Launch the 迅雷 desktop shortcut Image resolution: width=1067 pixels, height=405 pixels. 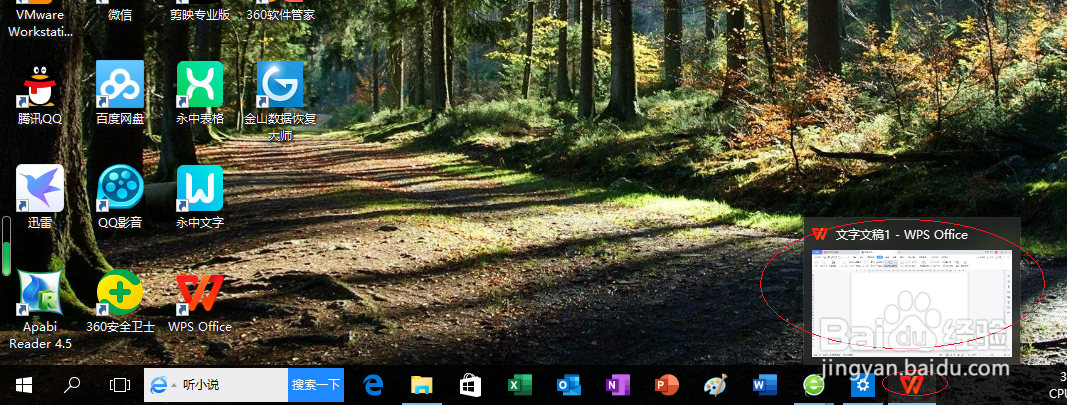pyautogui.click(x=40, y=197)
